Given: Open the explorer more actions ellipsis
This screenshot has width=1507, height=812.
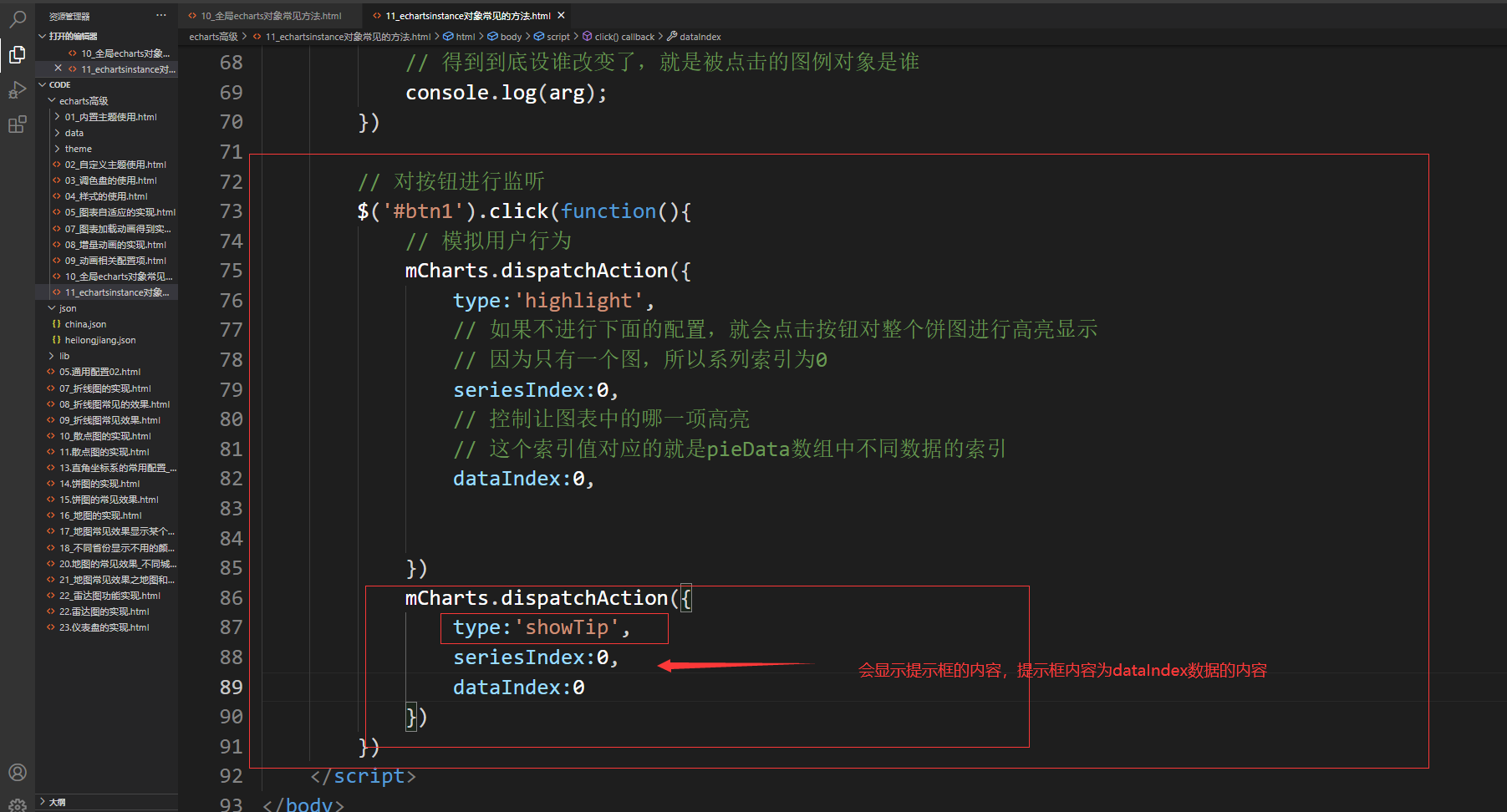Looking at the screenshot, I should coord(161,16).
